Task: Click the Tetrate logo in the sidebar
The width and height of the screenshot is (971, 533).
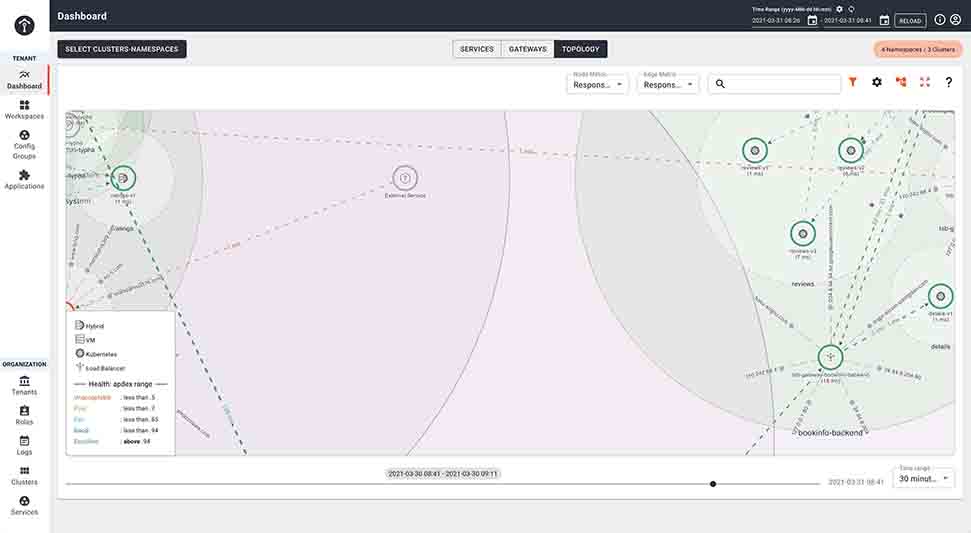Action: 24,25
